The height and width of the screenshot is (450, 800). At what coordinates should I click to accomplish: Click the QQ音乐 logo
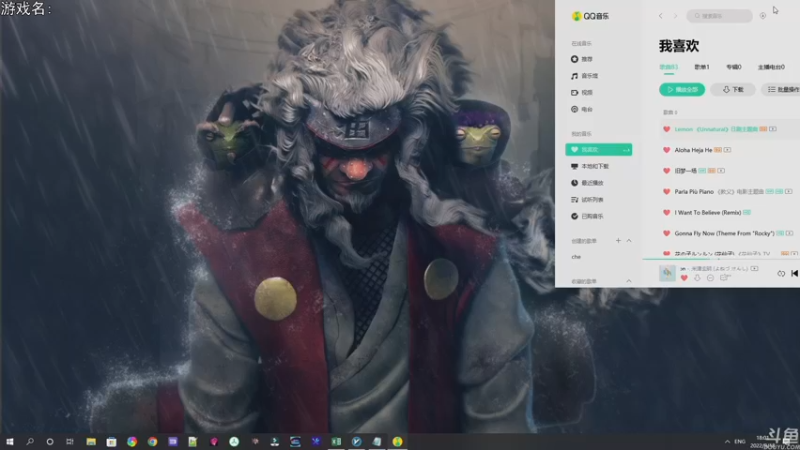click(x=590, y=16)
